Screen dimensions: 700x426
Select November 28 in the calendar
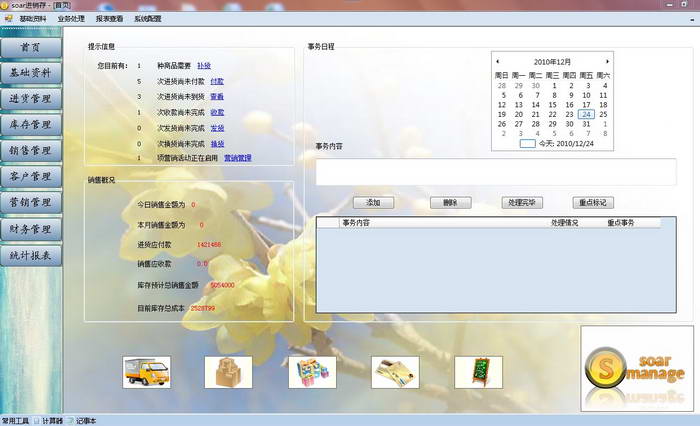[502, 86]
